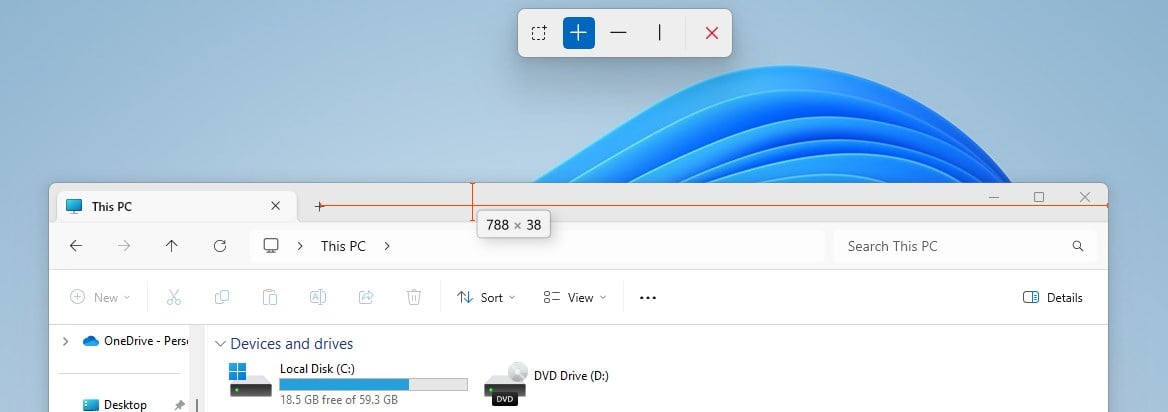This screenshot has height=412, width=1168.
Task: Click Devices and drives heading
Action: pos(292,343)
